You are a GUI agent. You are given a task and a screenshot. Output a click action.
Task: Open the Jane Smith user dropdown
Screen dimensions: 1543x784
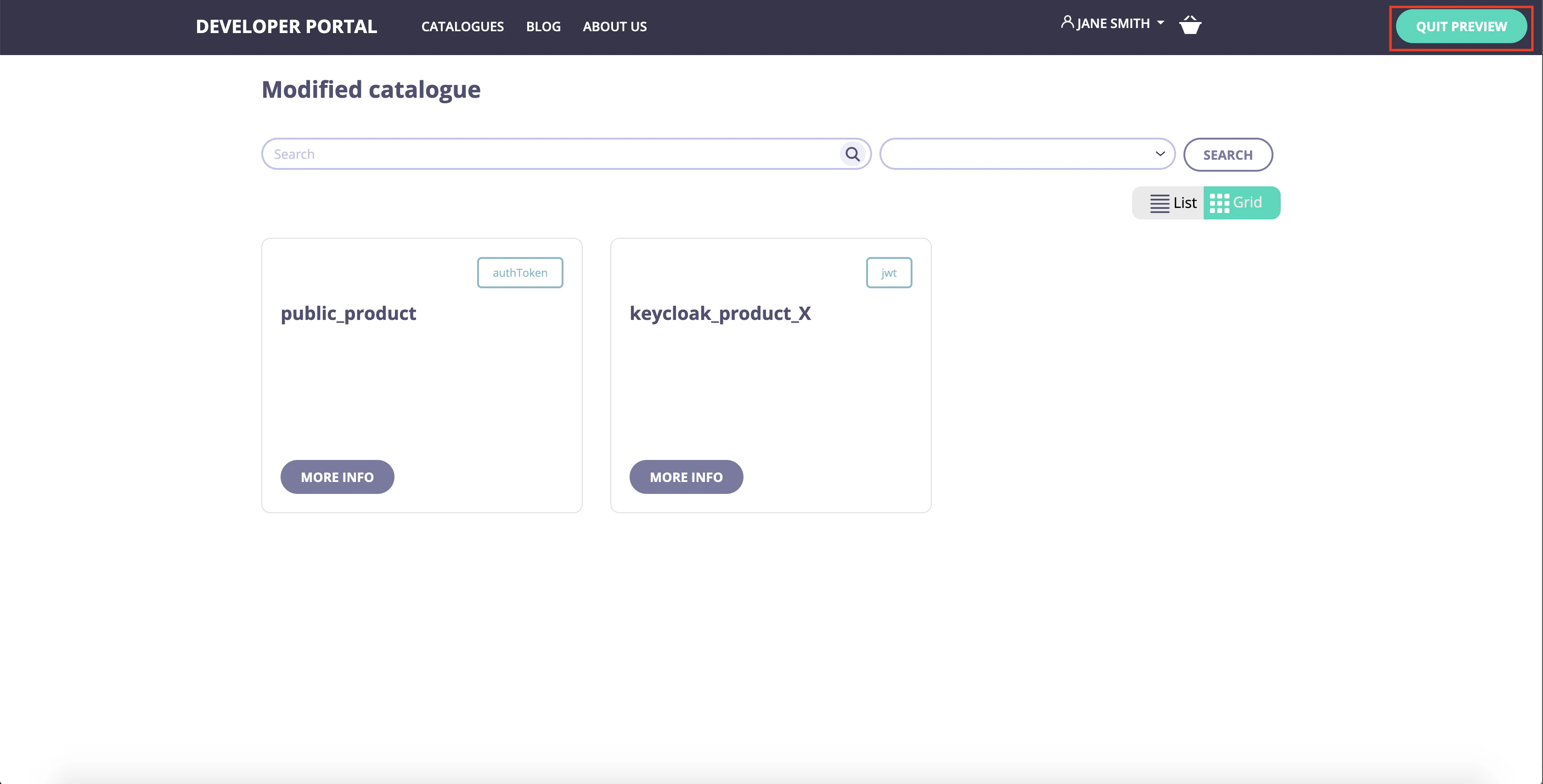(x=1114, y=24)
